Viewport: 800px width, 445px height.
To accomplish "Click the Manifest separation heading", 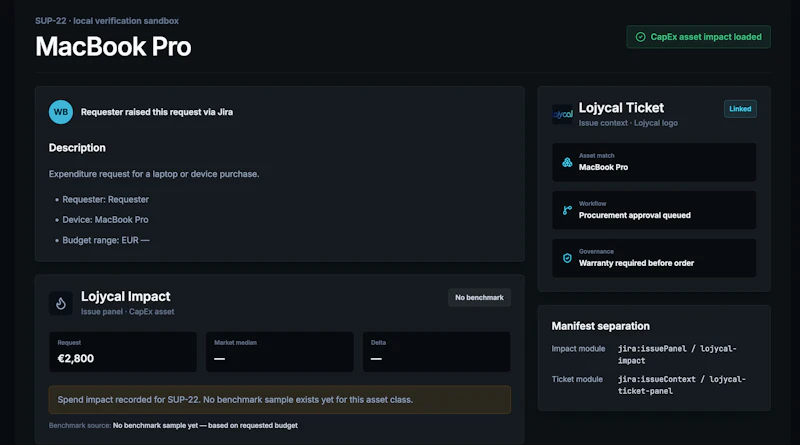I will click(x=601, y=326).
